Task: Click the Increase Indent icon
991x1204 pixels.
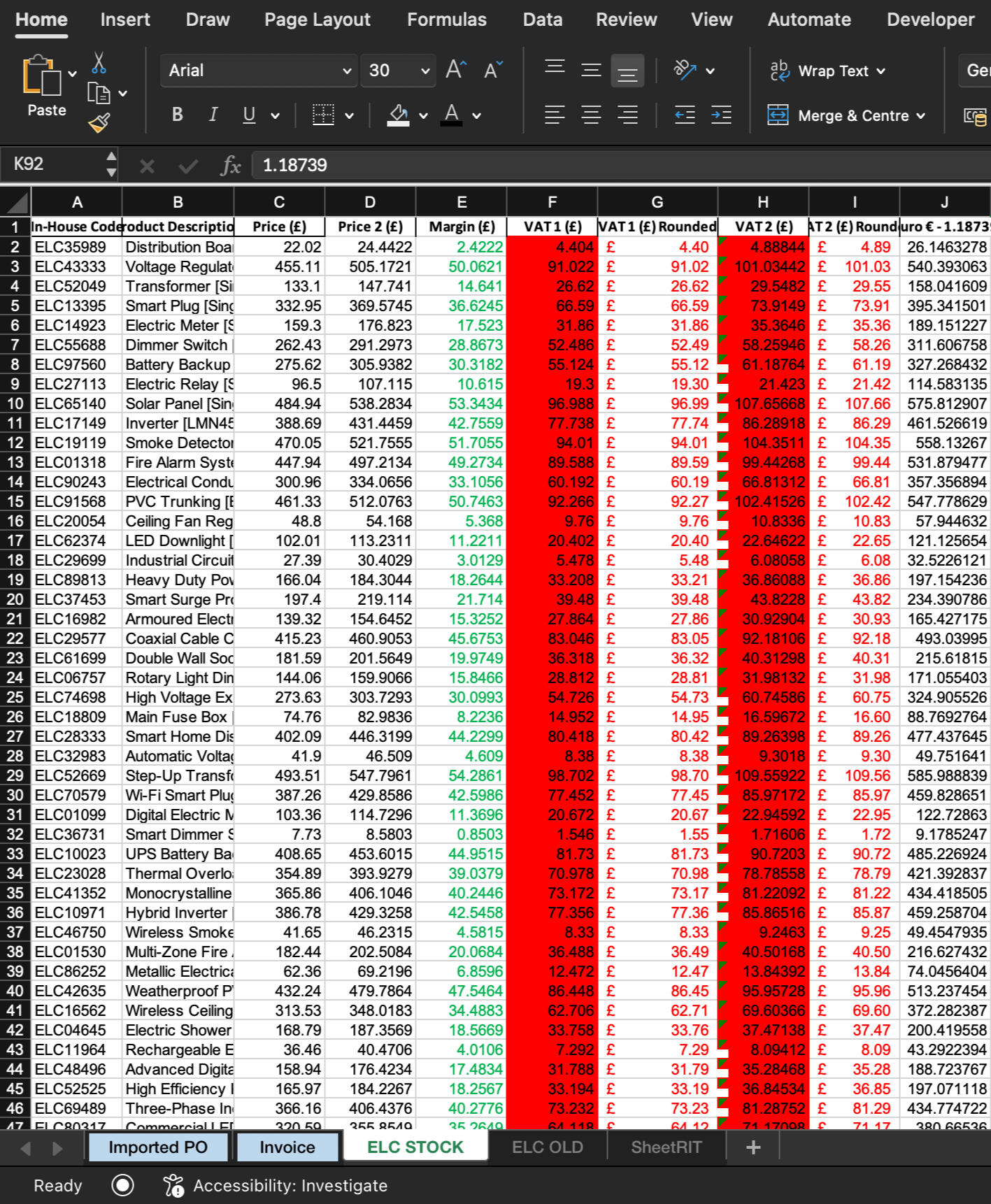Action: coord(721,115)
